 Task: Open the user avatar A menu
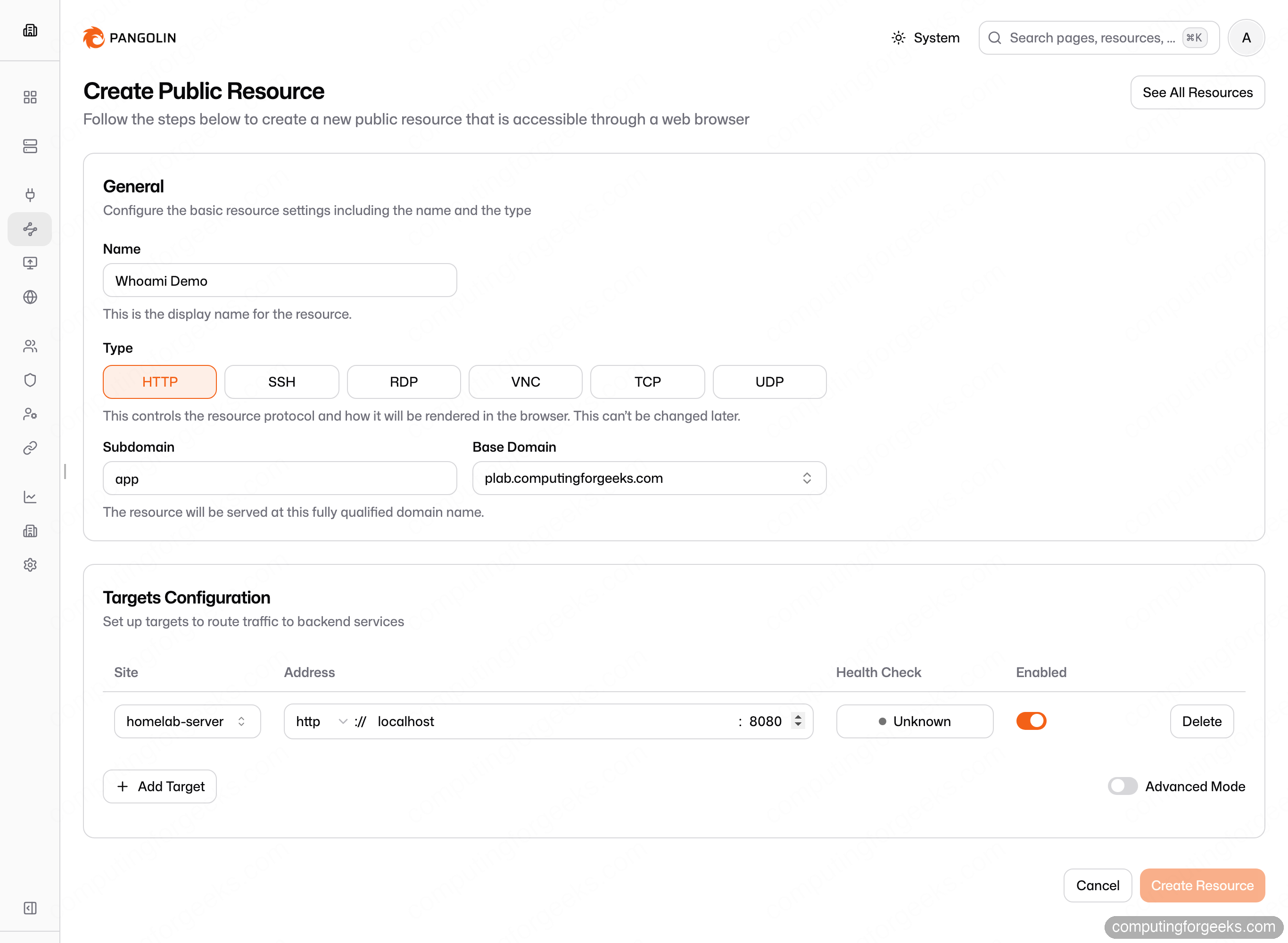click(1246, 38)
